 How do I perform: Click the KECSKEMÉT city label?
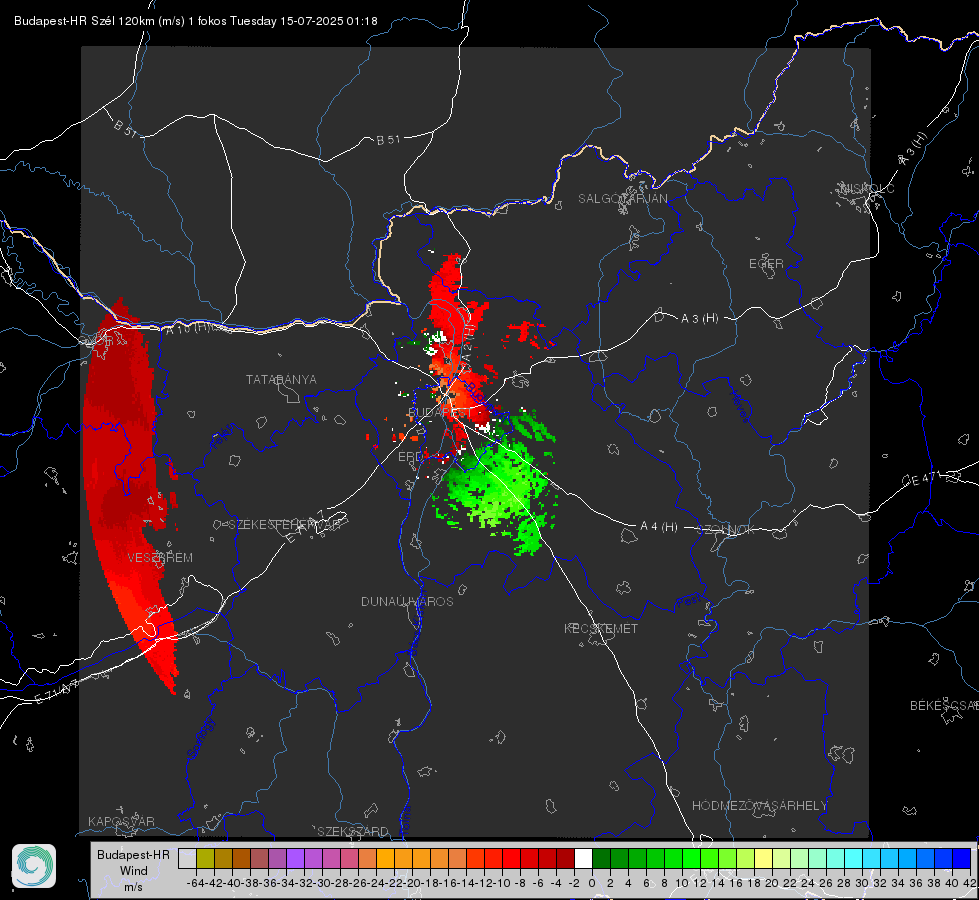[x=601, y=628]
